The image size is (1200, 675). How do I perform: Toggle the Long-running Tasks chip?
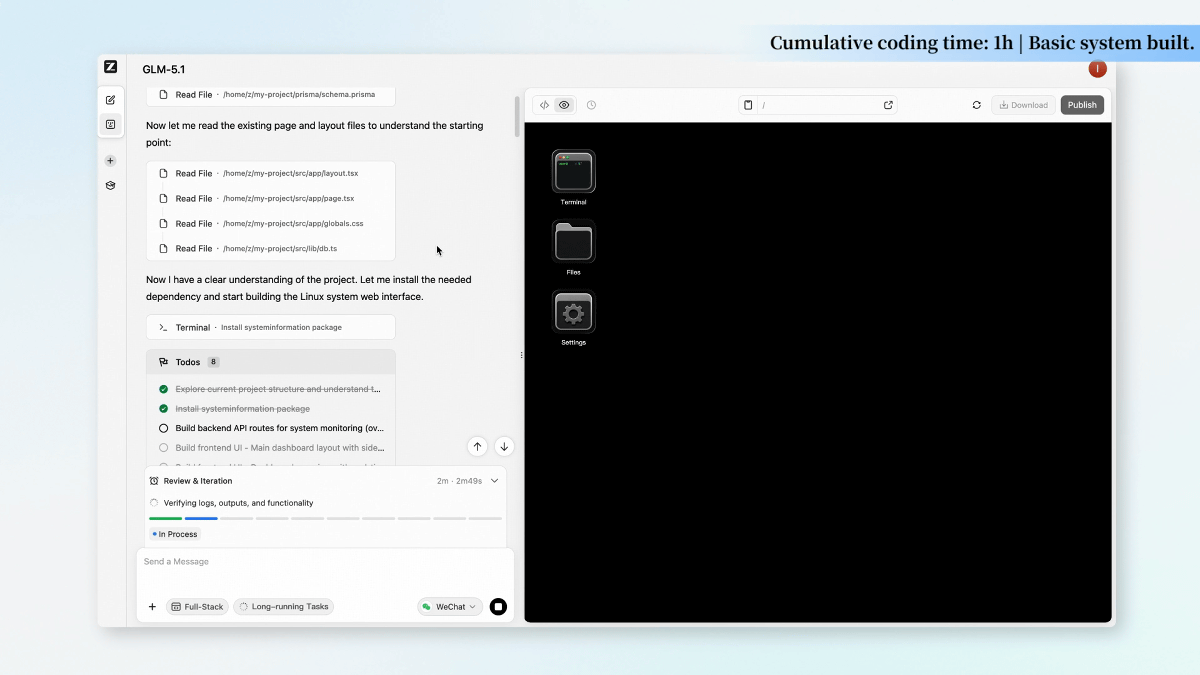[283, 607]
